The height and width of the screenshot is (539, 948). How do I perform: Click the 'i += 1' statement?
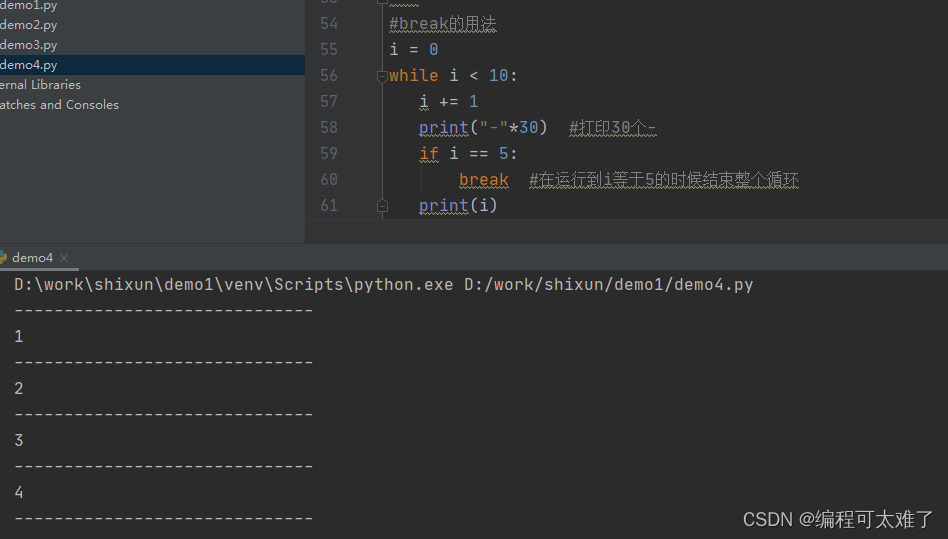[449, 102]
